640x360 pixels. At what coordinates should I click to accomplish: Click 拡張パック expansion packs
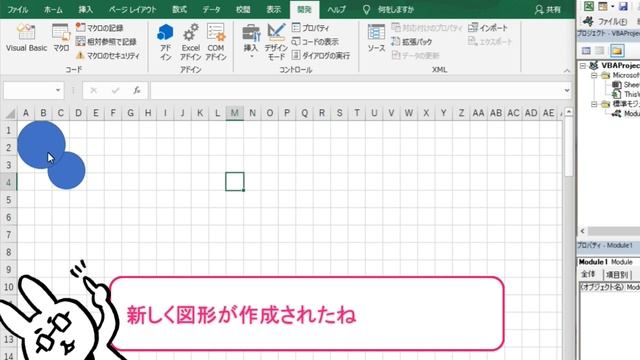point(411,41)
